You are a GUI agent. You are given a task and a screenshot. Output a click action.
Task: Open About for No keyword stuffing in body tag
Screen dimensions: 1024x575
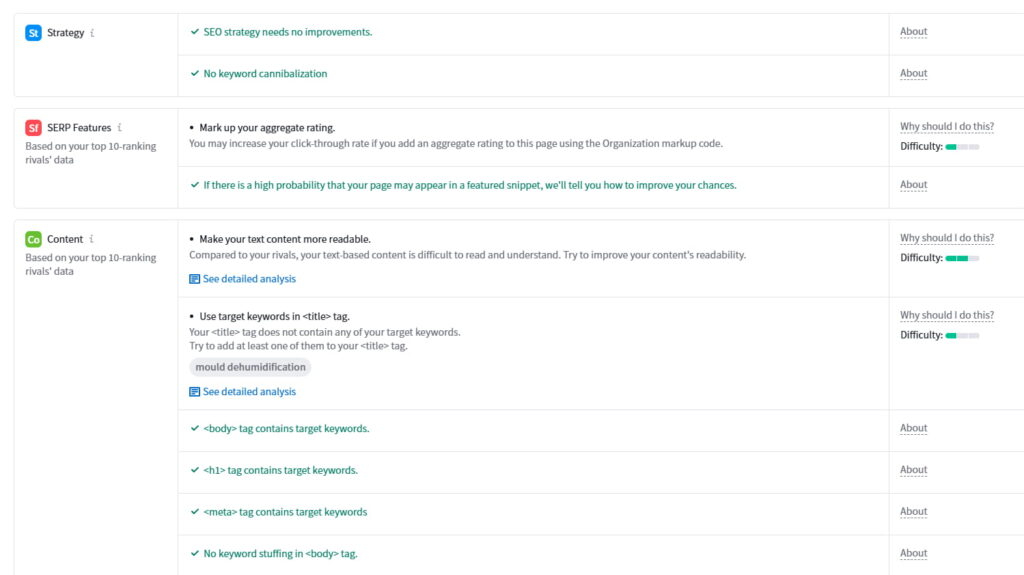914,553
